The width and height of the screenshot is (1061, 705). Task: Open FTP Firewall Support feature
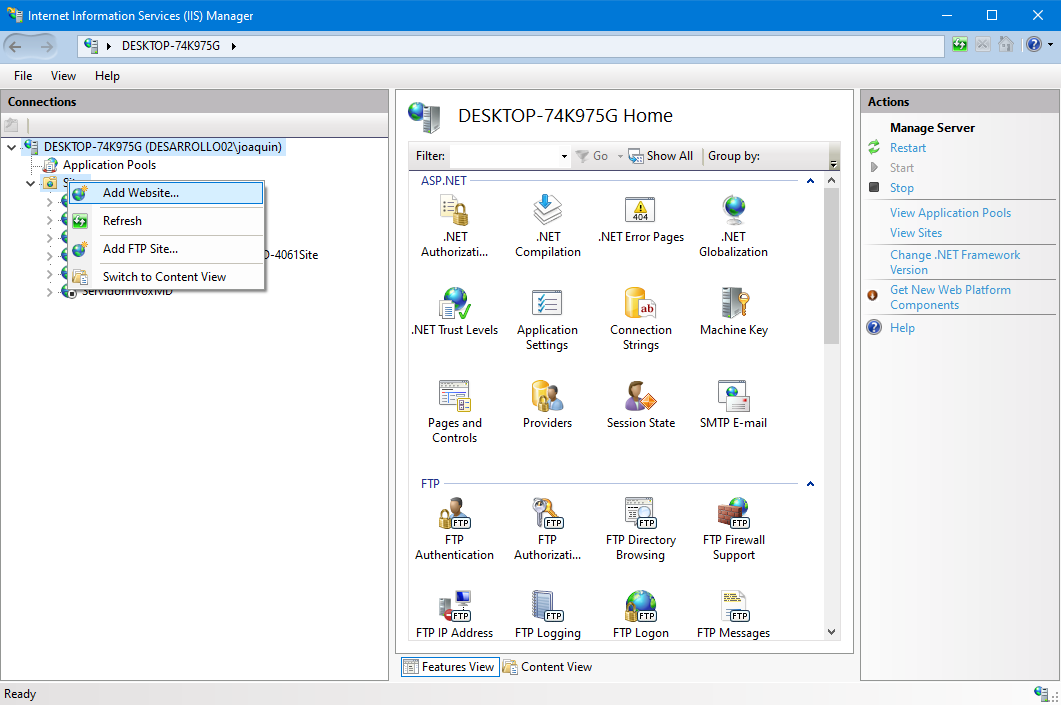click(x=733, y=529)
